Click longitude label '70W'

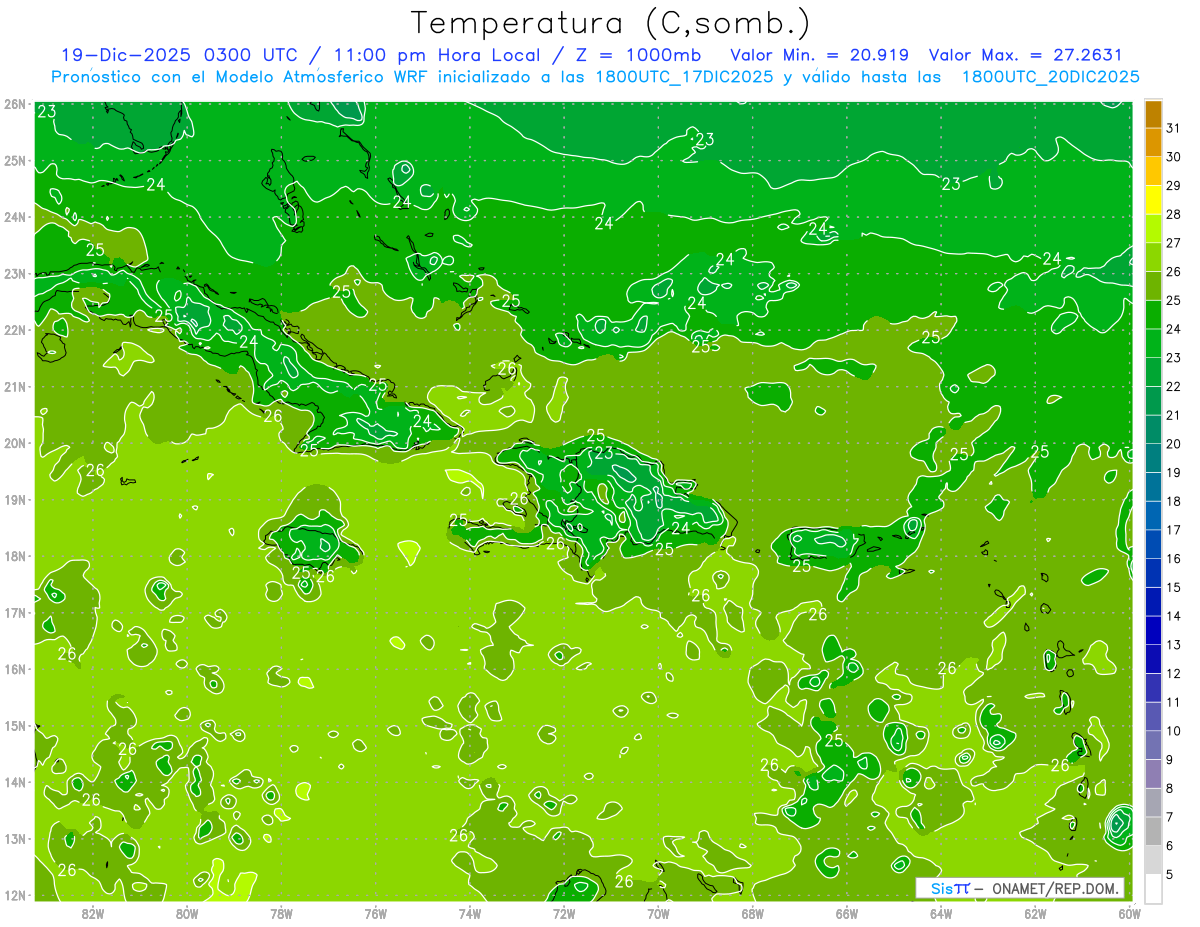click(658, 913)
